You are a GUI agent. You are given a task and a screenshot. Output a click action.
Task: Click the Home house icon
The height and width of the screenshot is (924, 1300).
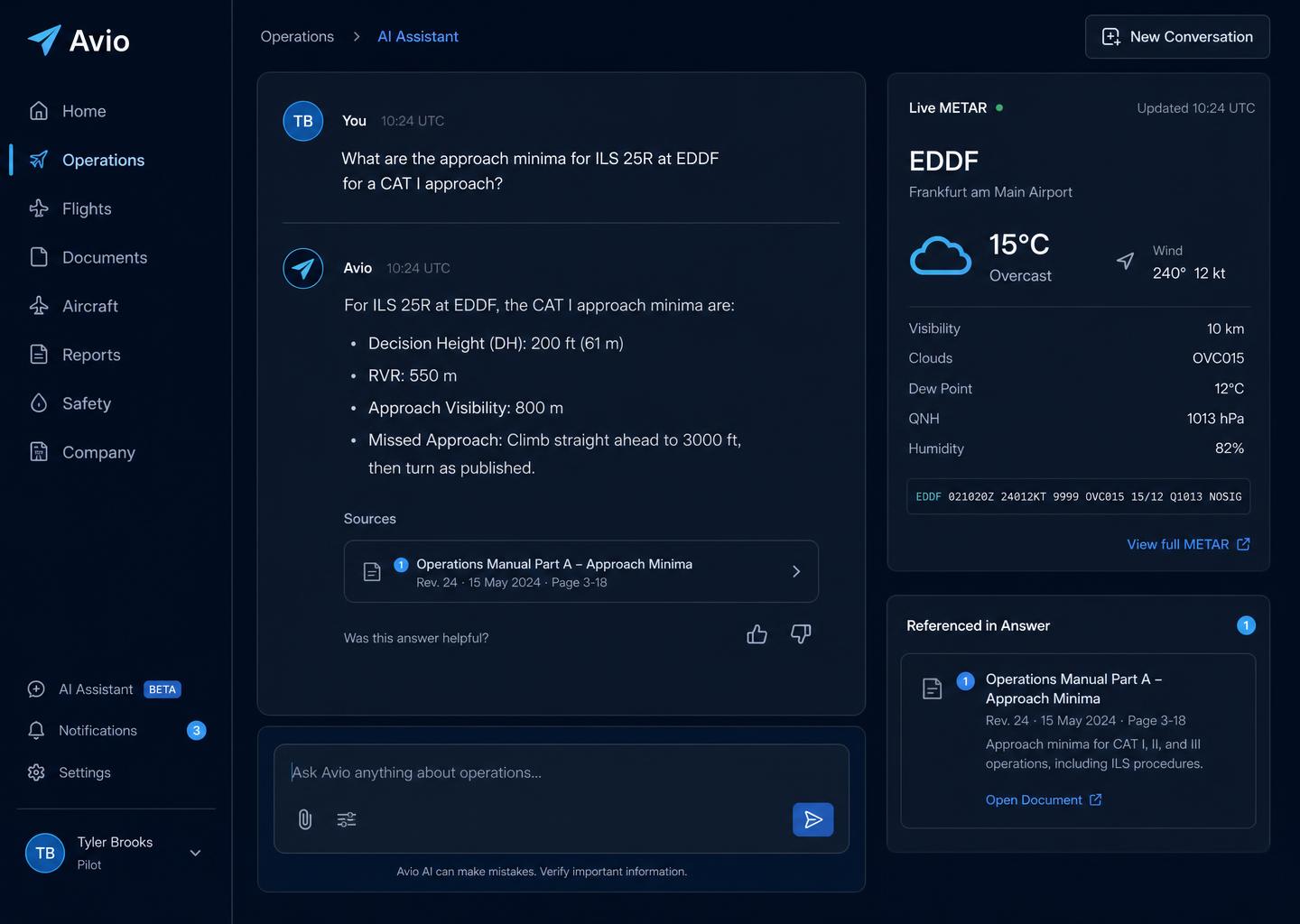coord(39,111)
